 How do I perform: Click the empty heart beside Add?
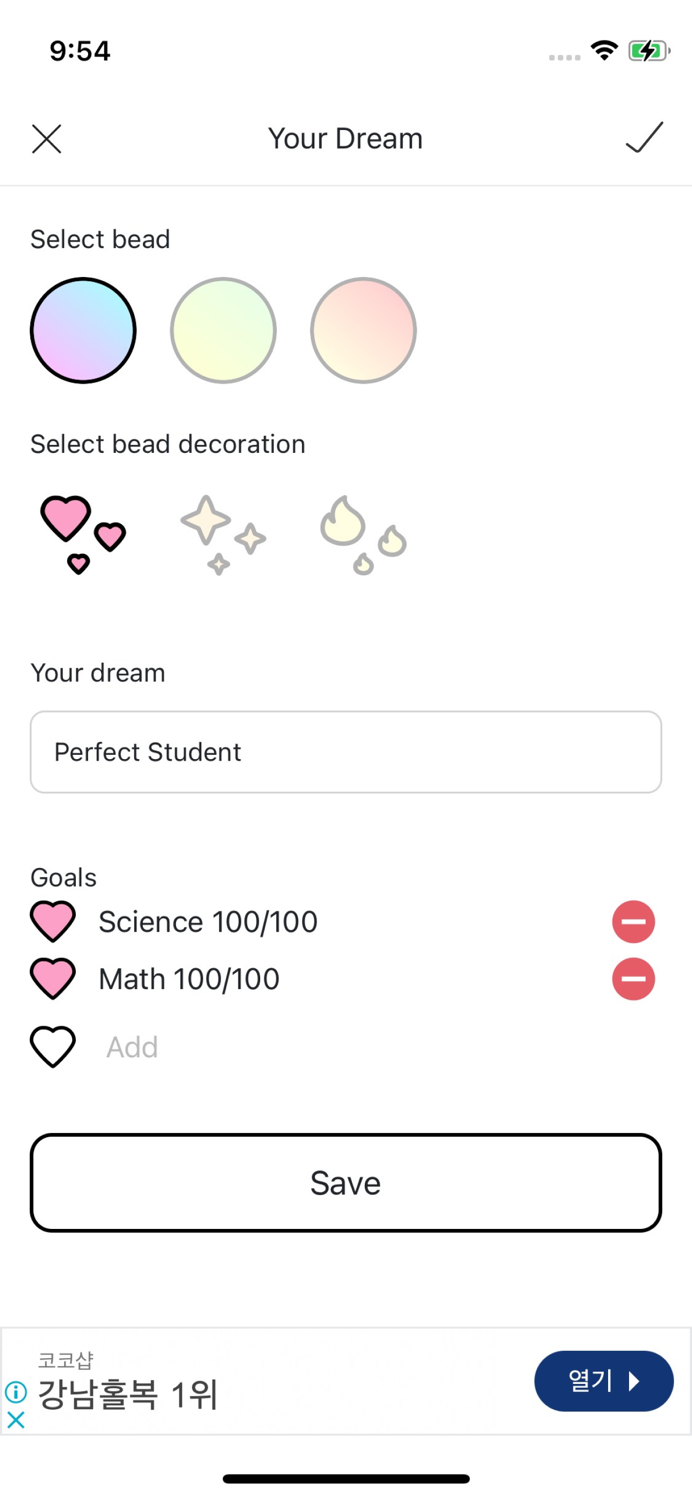click(x=53, y=1046)
